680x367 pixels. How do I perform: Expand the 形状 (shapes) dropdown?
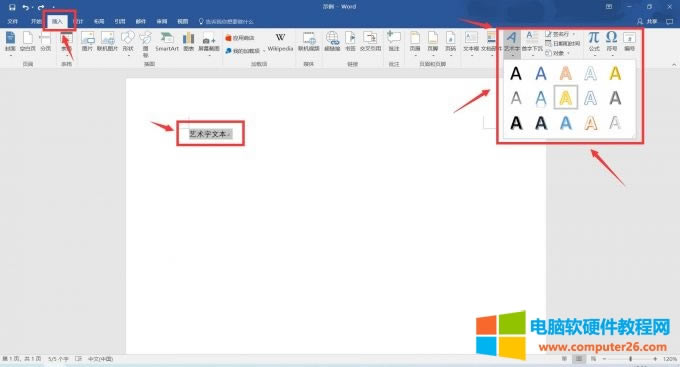(x=128, y=43)
